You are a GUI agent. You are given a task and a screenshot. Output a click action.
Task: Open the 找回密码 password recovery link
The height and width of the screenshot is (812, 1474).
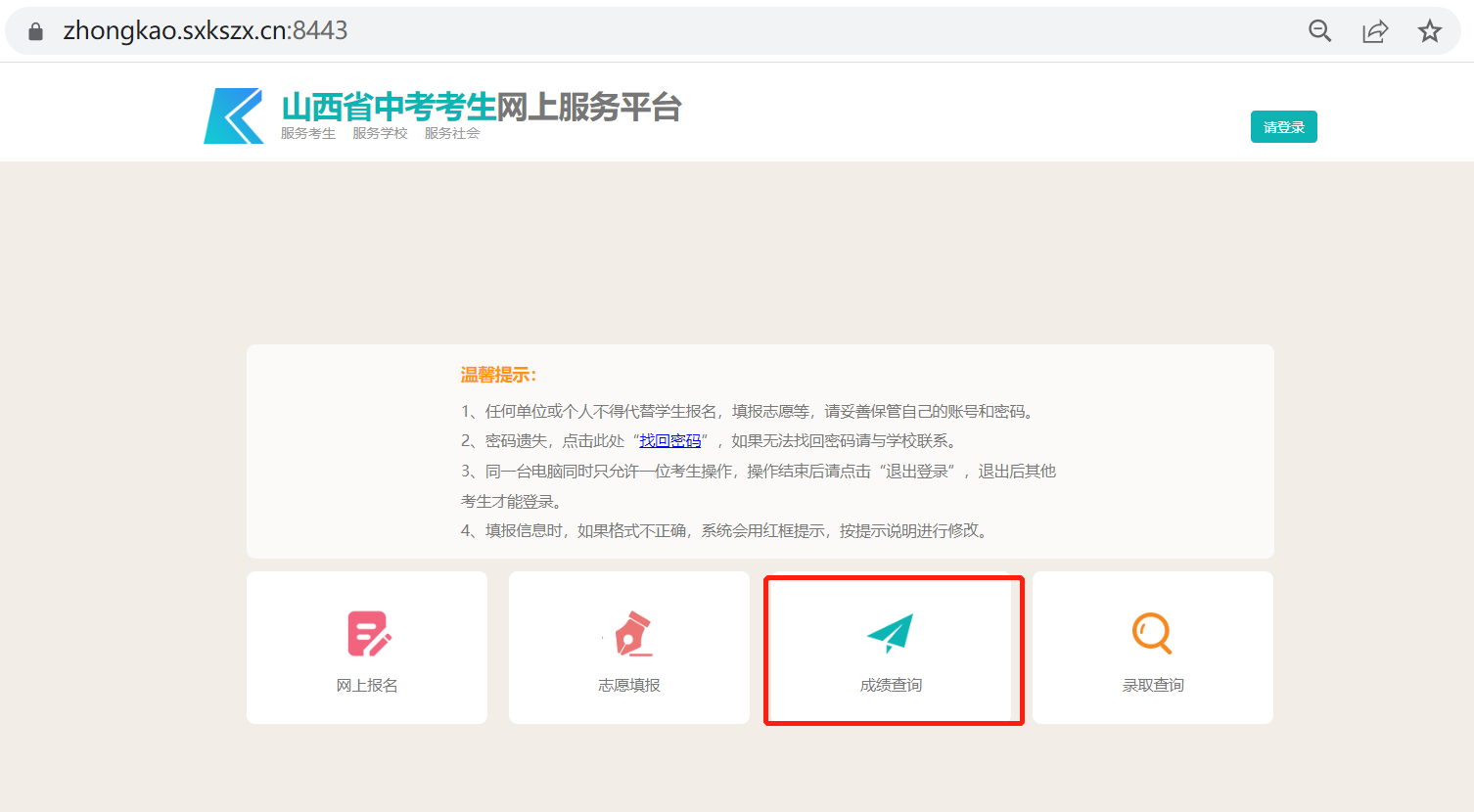click(x=670, y=441)
